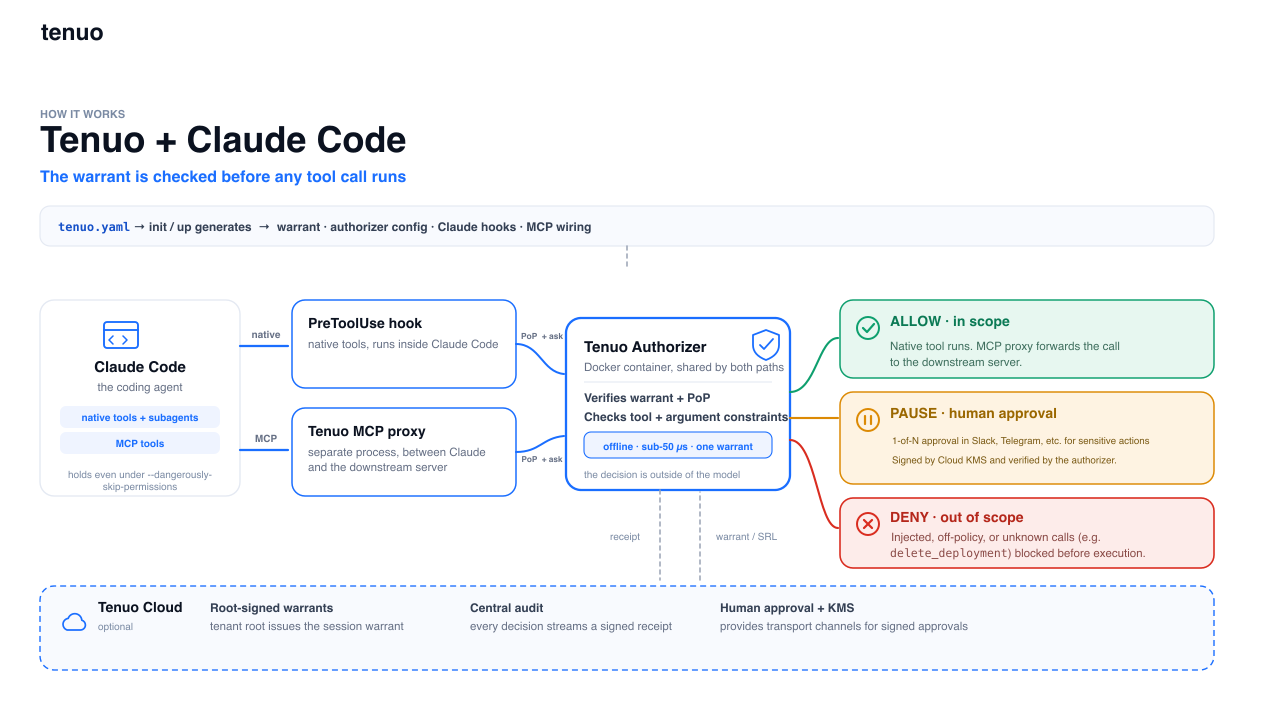Click the cloud icon next to Tenuo Cloud
The width and height of the screenshot is (1280, 720).
coord(74,622)
